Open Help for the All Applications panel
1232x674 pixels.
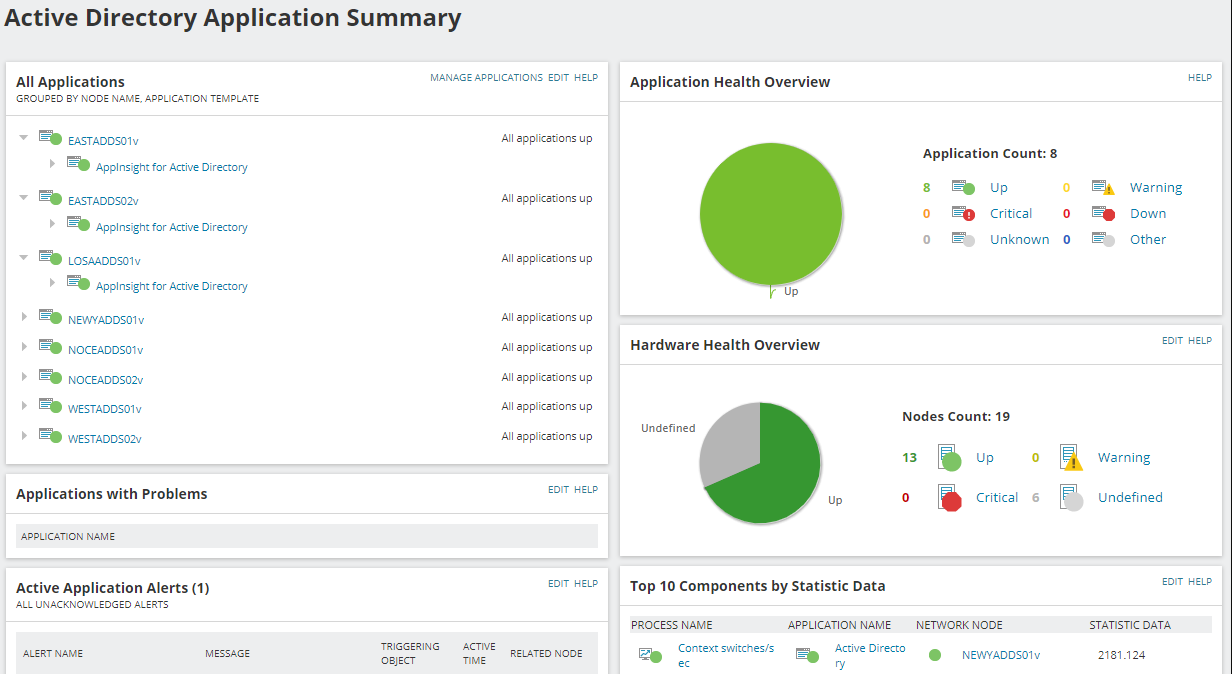586,78
